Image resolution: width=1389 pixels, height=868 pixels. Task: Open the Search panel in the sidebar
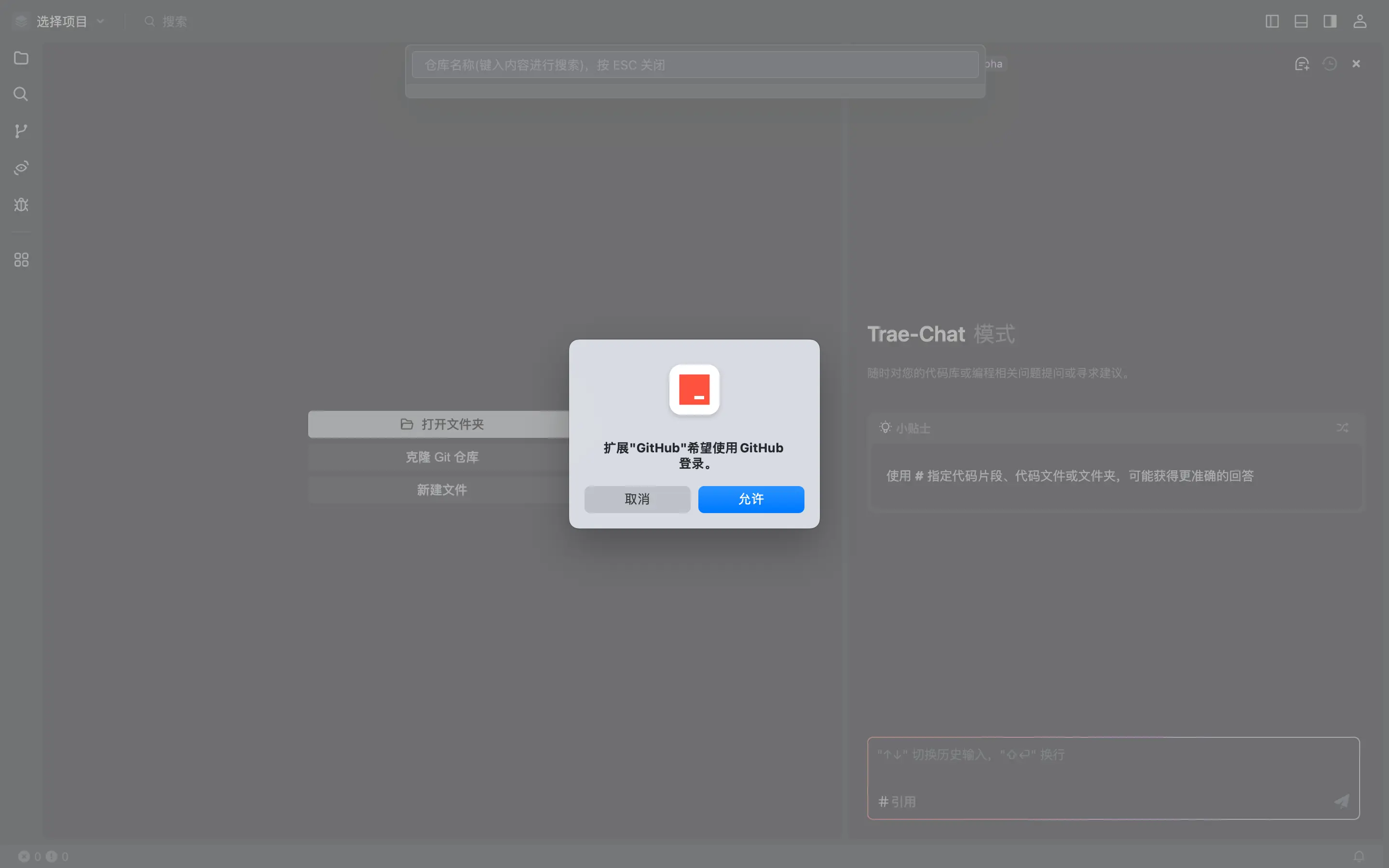click(21, 94)
